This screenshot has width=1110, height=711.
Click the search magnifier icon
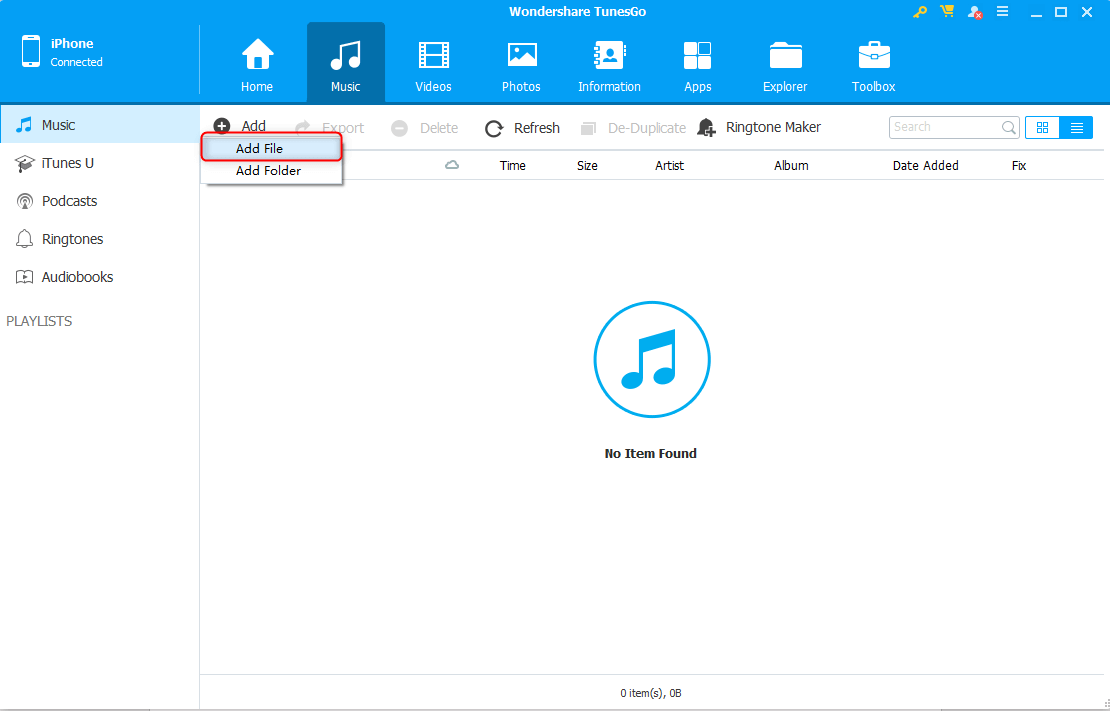point(1009,127)
